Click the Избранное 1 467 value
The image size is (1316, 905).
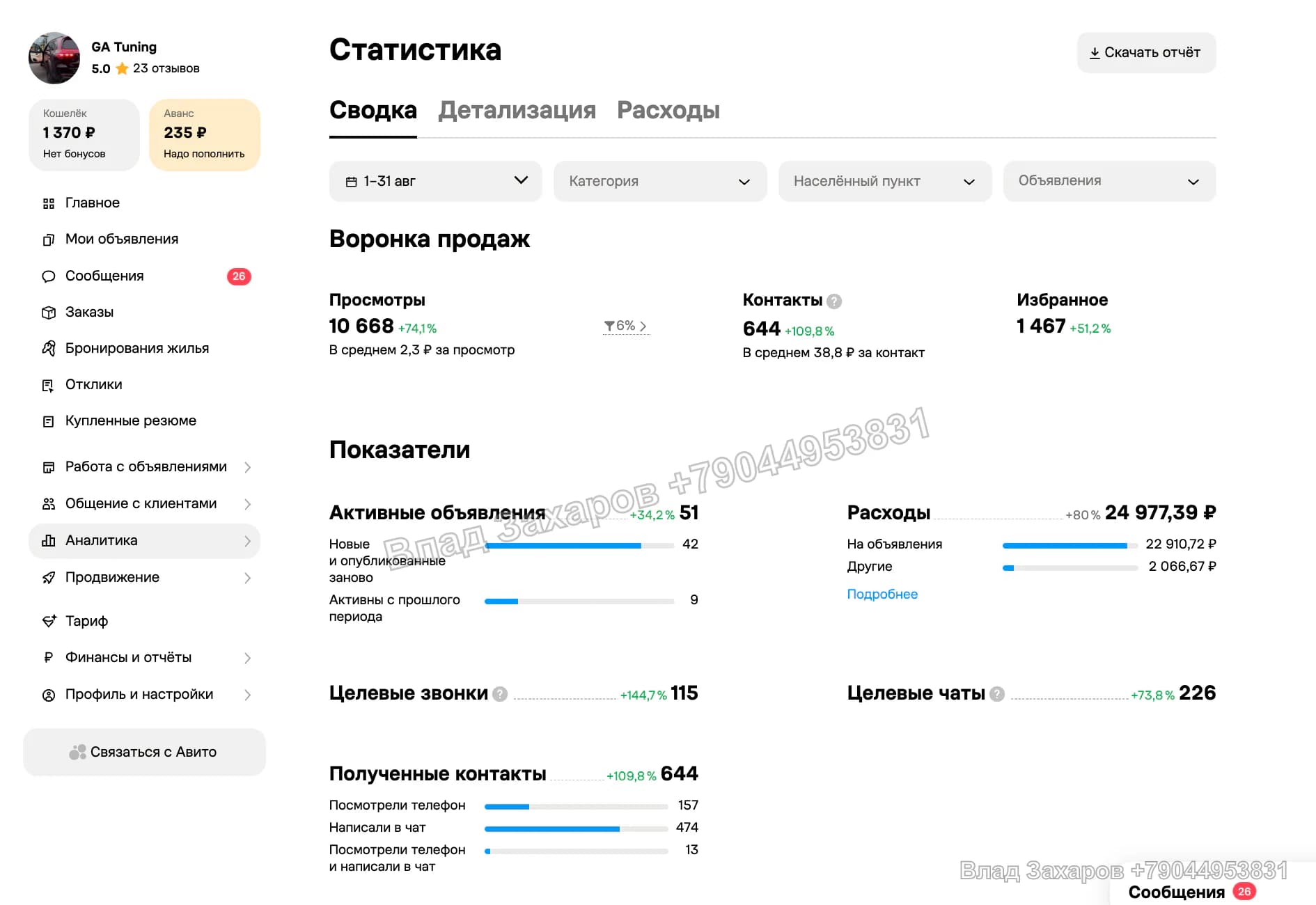click(1041, 326)
